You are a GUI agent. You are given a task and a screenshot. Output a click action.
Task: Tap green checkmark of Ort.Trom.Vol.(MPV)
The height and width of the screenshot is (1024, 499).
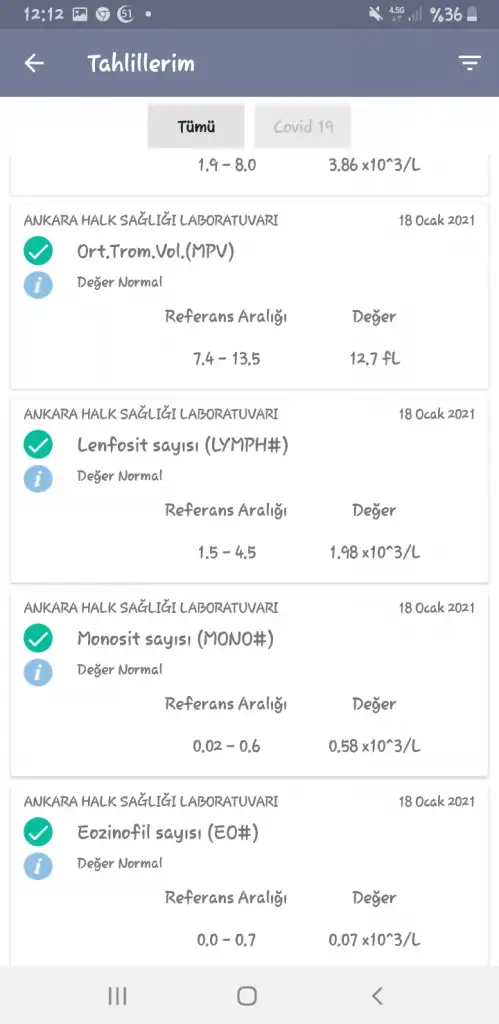pos(39,251)
